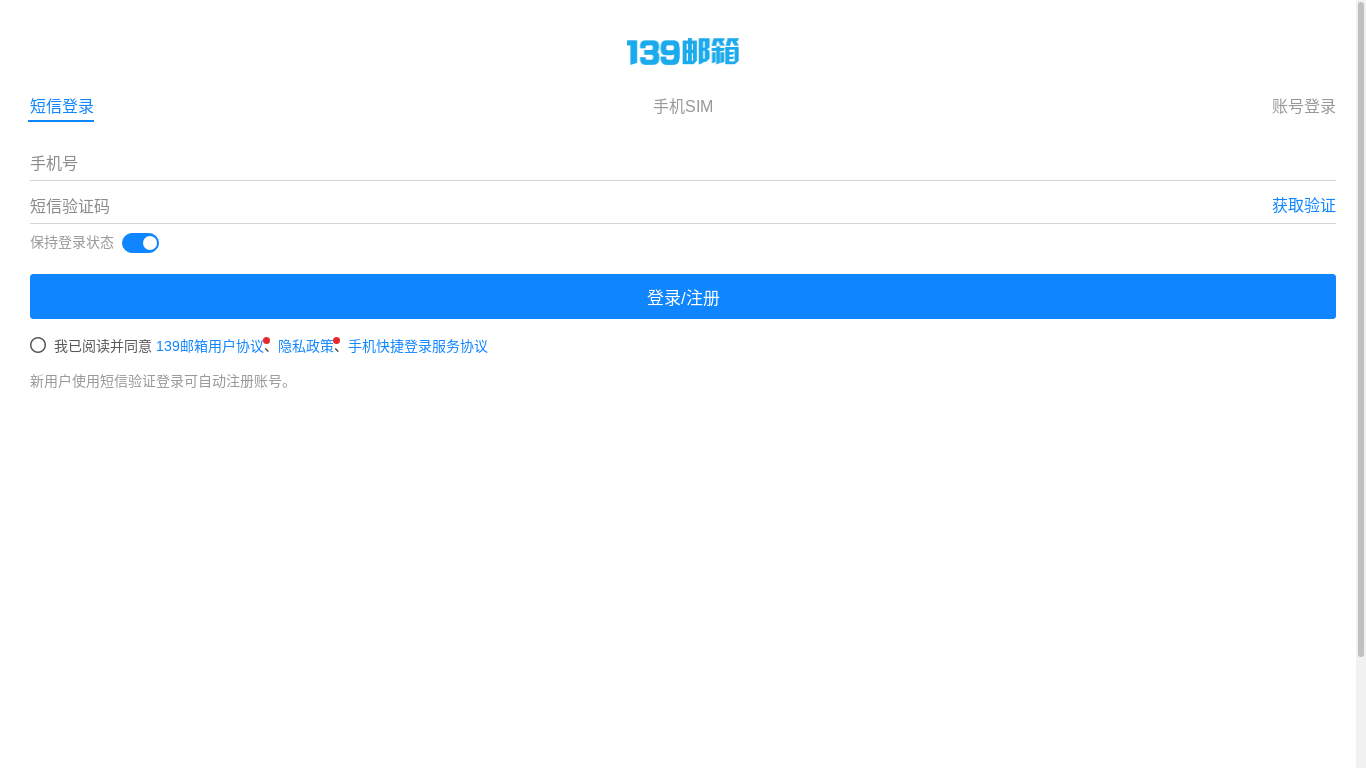Click the 139邮箱 logo

click(x=683, y=52)
